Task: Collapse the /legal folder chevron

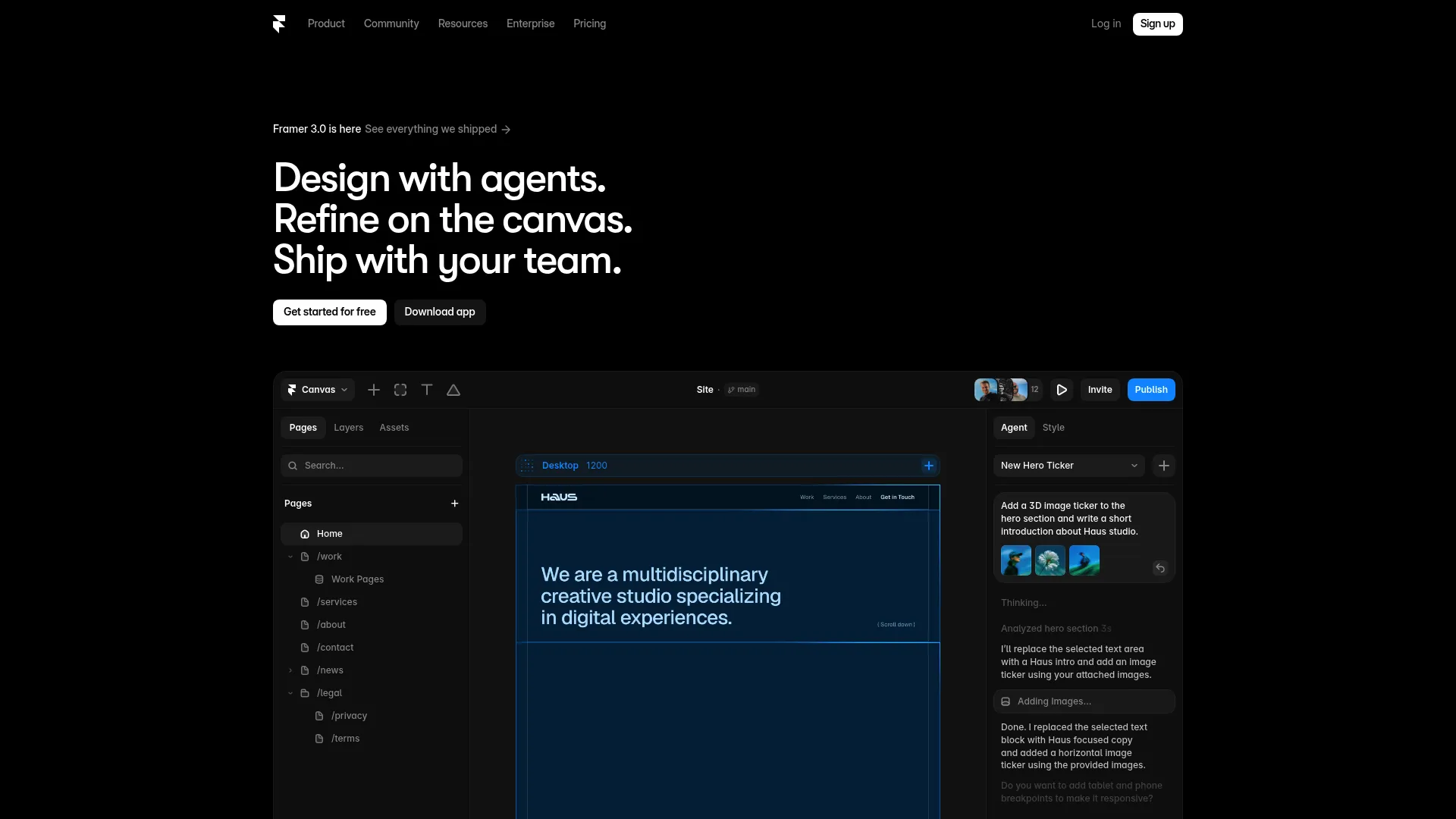Action: (x=290, y=693)
